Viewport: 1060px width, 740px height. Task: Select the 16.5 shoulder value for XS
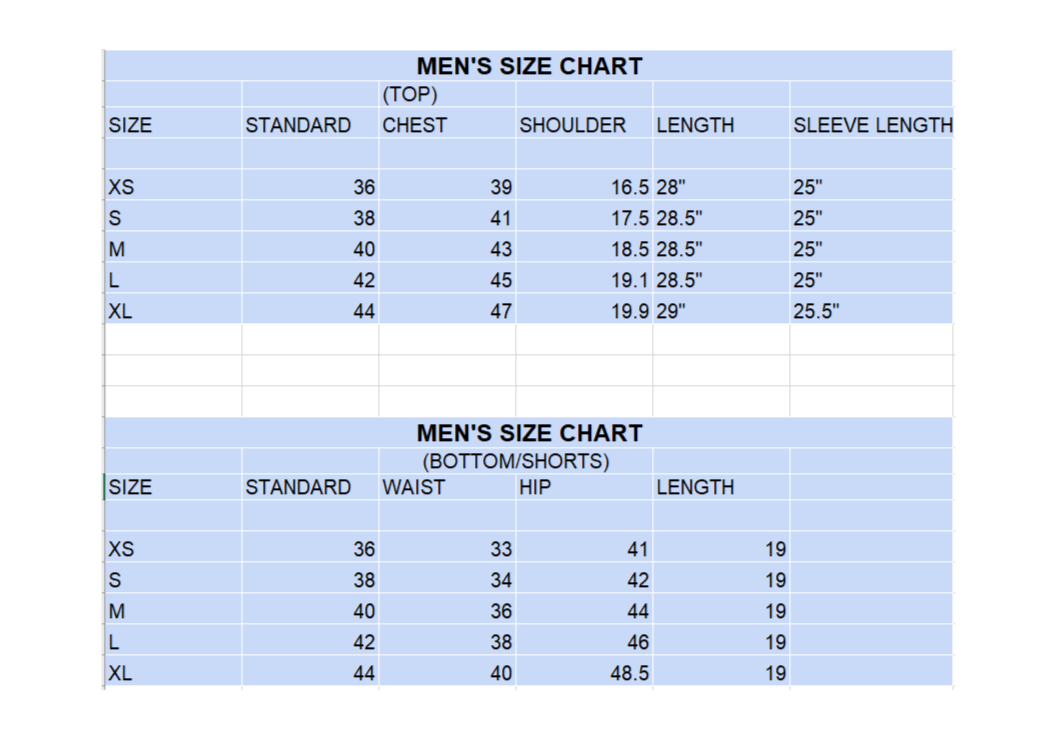click(630, 187)
